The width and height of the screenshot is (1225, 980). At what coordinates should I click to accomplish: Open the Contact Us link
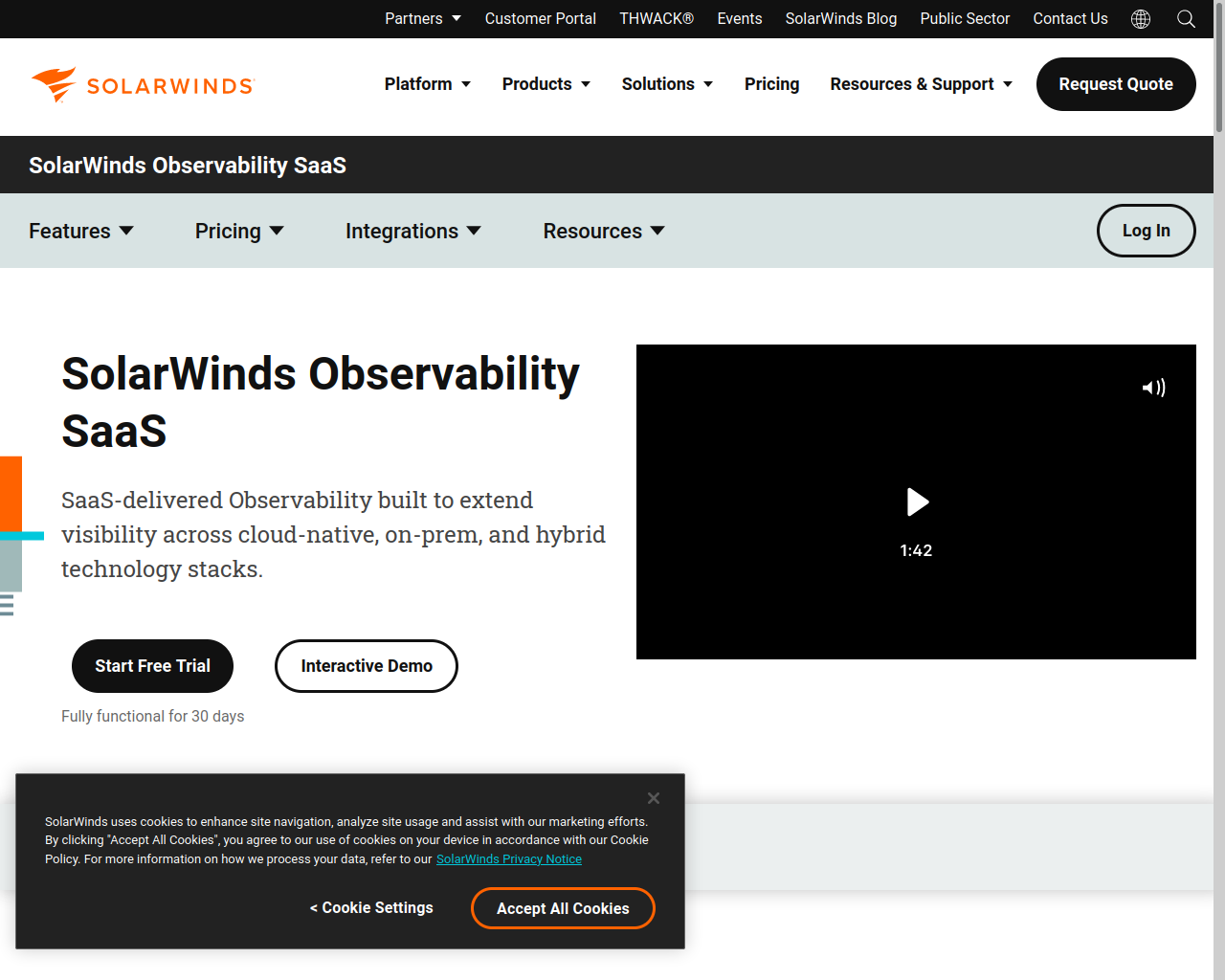click(1070, 19)
